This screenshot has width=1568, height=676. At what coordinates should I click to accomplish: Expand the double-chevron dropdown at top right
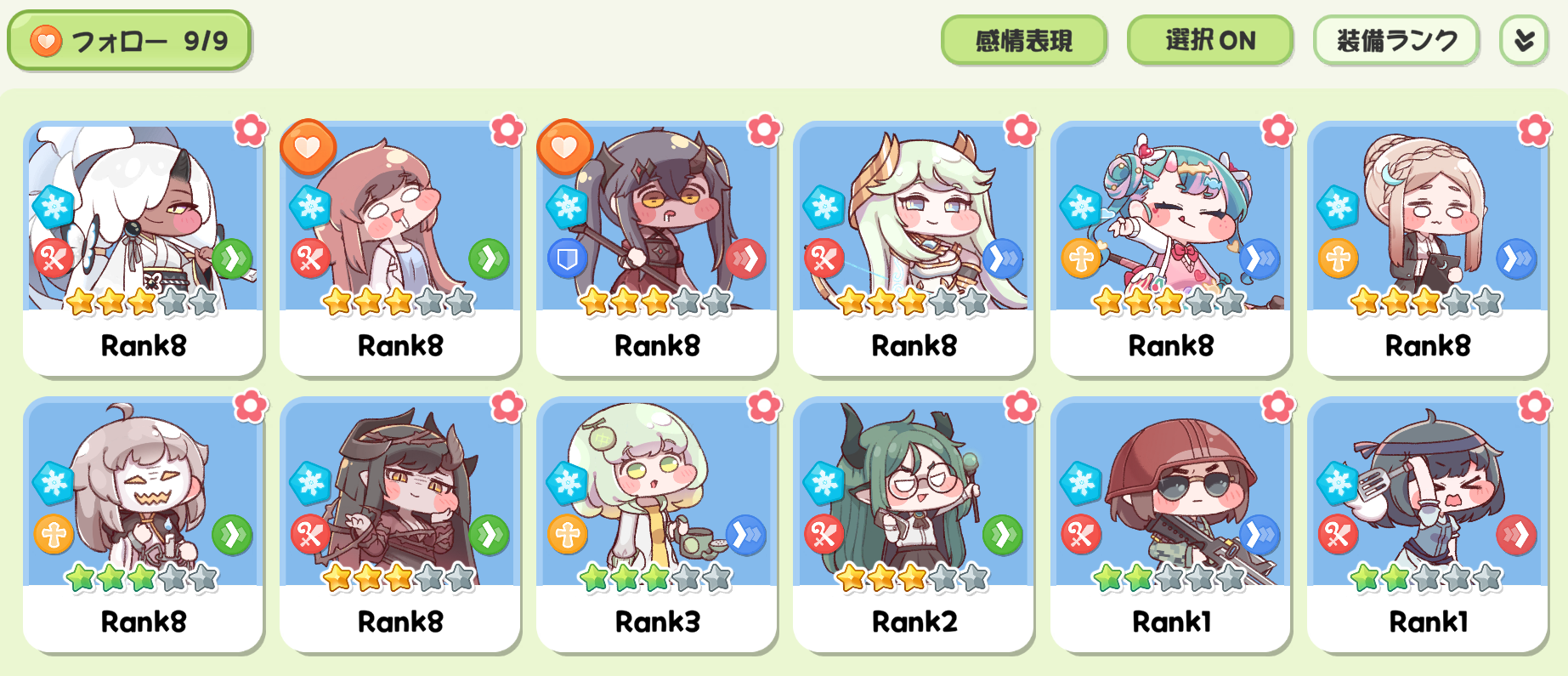pyautogui.click(x=1524, y=40)
